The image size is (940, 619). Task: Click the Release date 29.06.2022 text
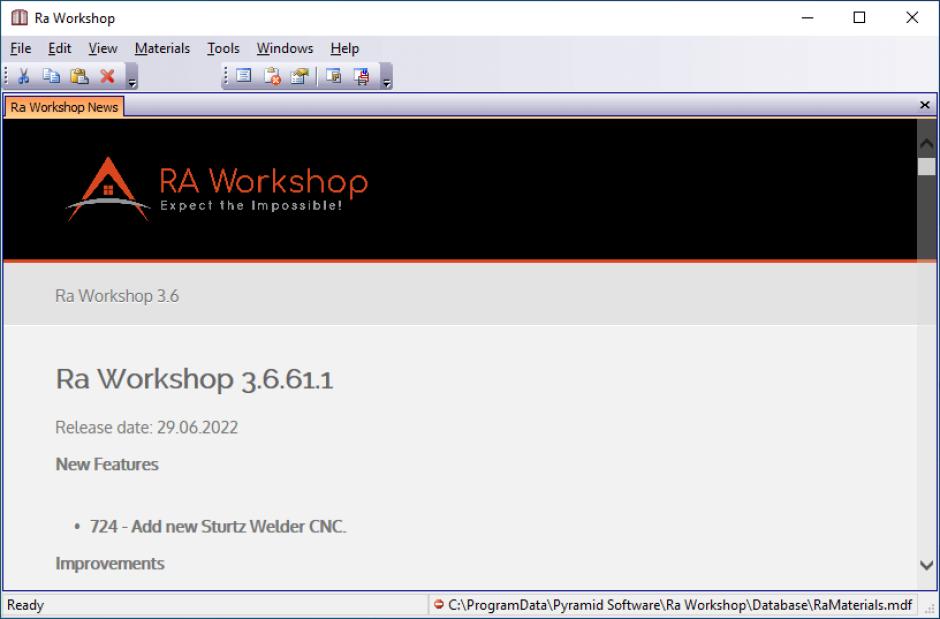pyautogui.click(x=147, y=427)
